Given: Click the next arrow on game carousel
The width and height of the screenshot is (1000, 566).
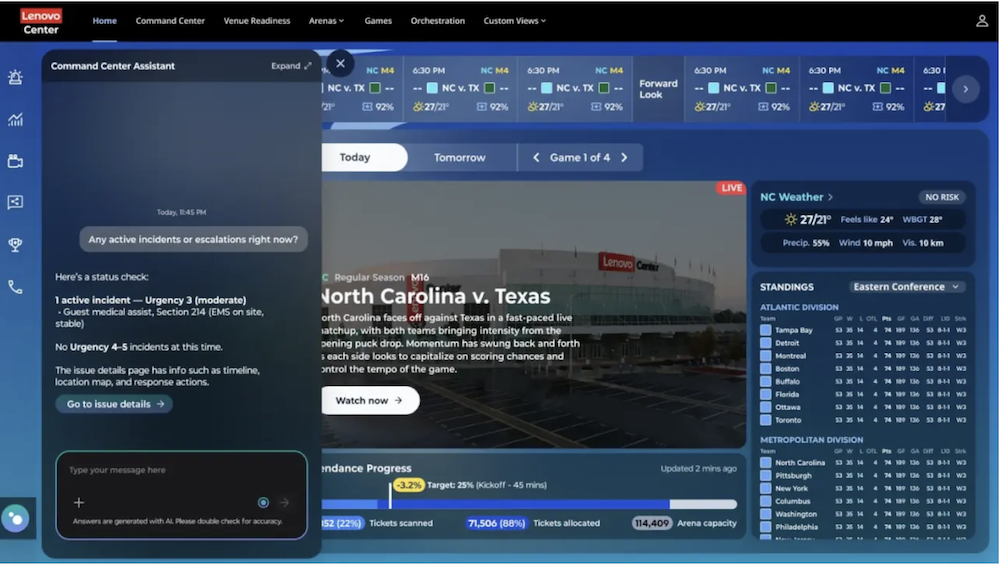Looking at the screenshot, I should (x=966, y=89).
